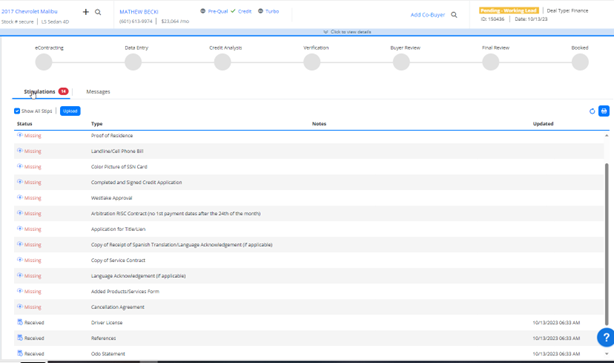Click the search icon beside Add Co-Buyer
The width and height of the screenshot is (614, 363).
coord(454,15)
